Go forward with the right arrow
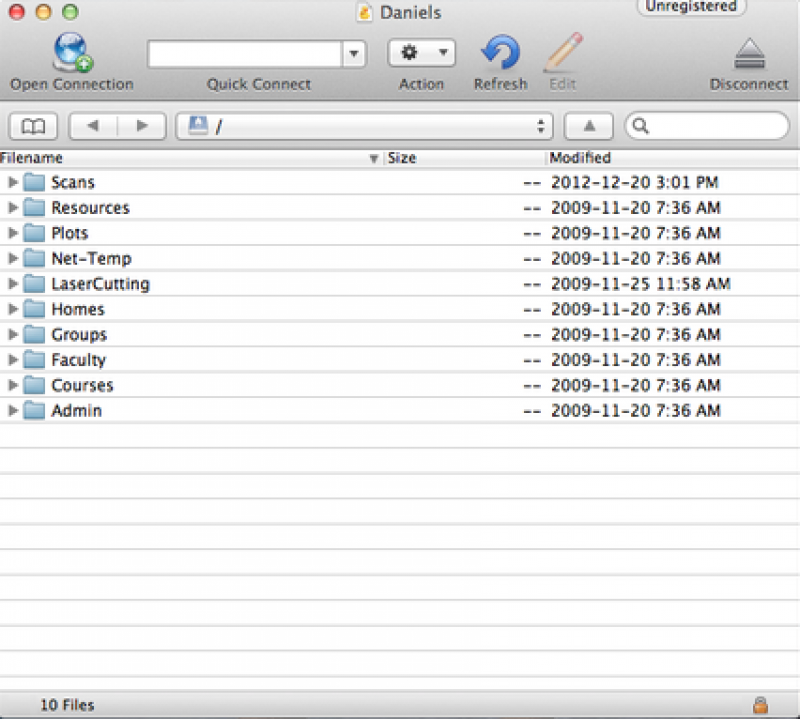The height and width of the screenshot is (719, 800). [142, 126]
